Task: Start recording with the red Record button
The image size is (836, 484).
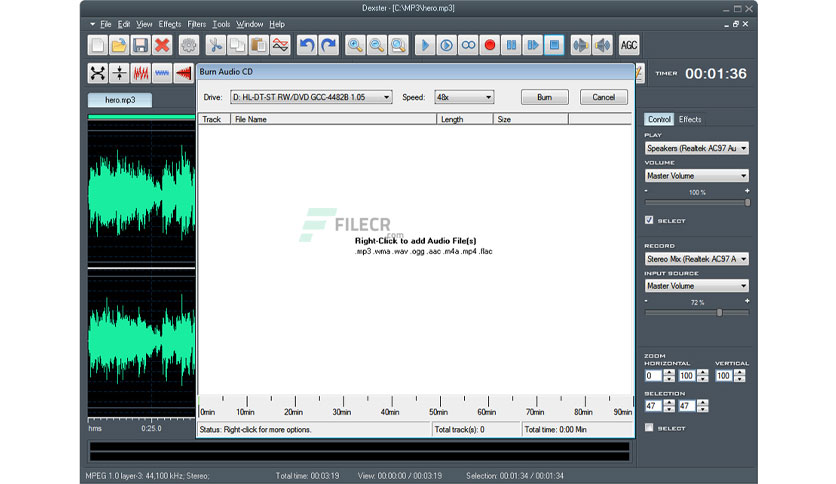Action: tap(489, 45)
